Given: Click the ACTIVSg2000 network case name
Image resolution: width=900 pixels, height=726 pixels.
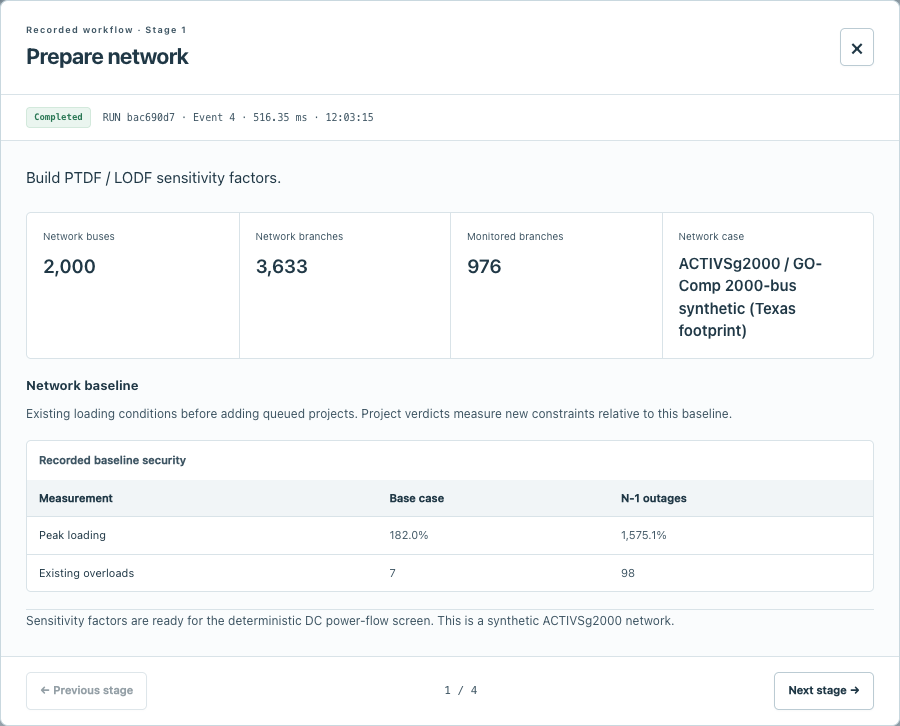Looking at the screenshot, I should (750, 297).
